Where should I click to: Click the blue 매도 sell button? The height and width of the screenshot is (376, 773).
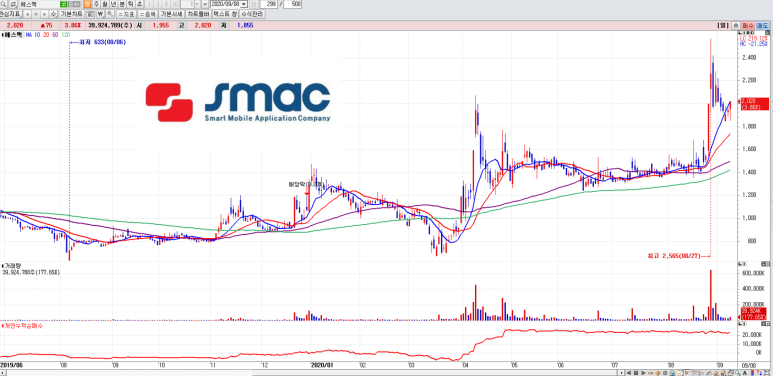(763, 26)
